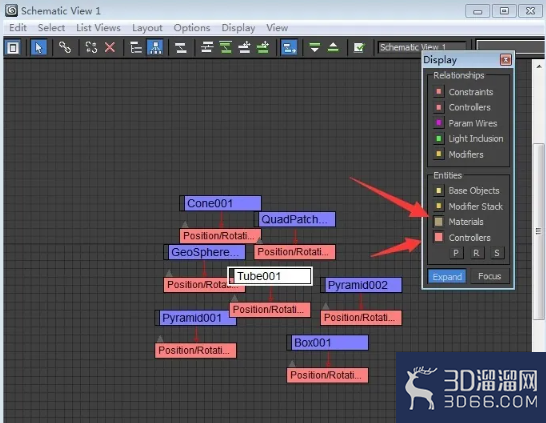Click the green Arrange Selected icon
Image resolution: width=546 pixels, height=423 pixels.
tap(226, 48)
